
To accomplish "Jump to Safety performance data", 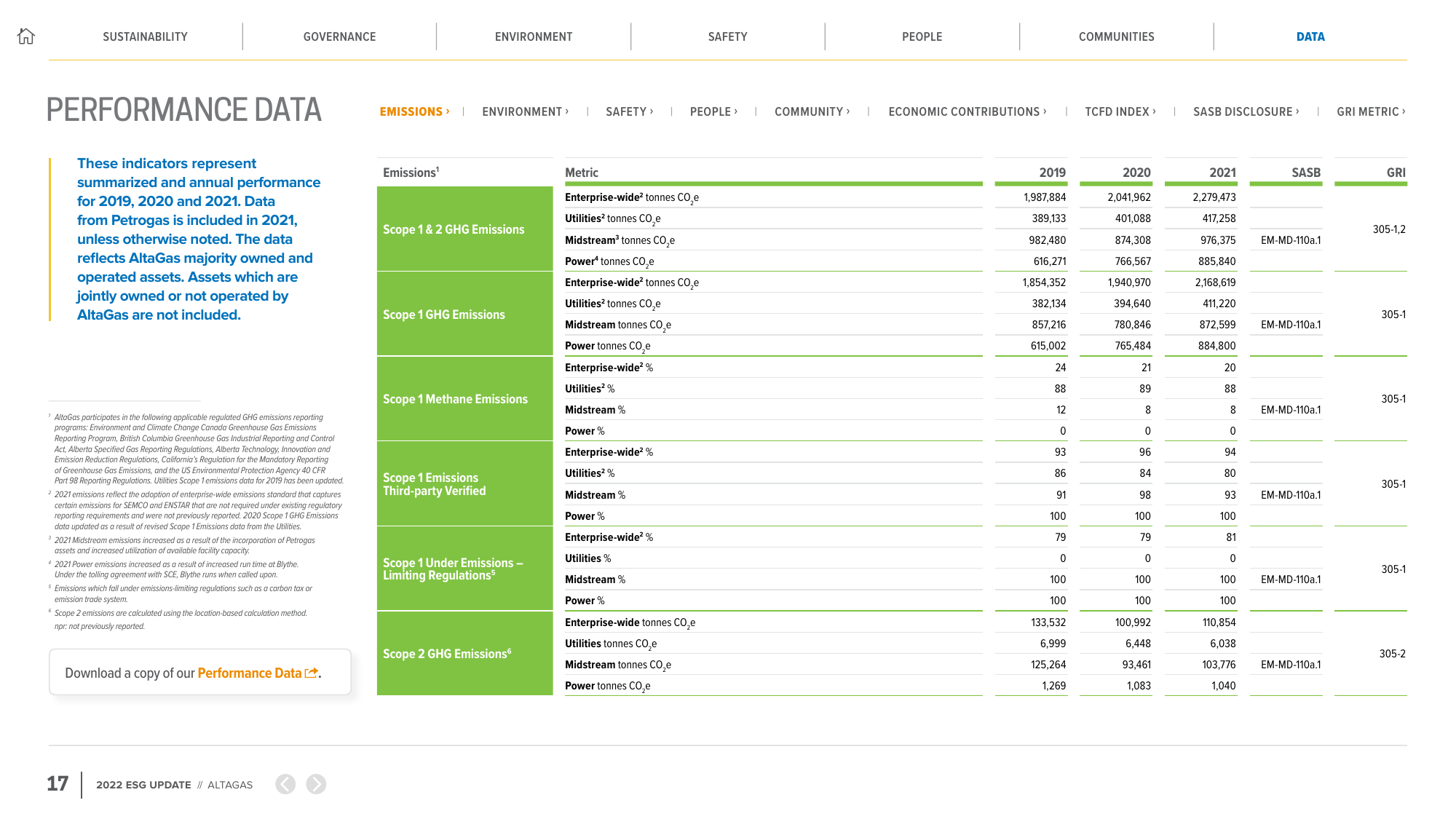I will click(629, 111).
